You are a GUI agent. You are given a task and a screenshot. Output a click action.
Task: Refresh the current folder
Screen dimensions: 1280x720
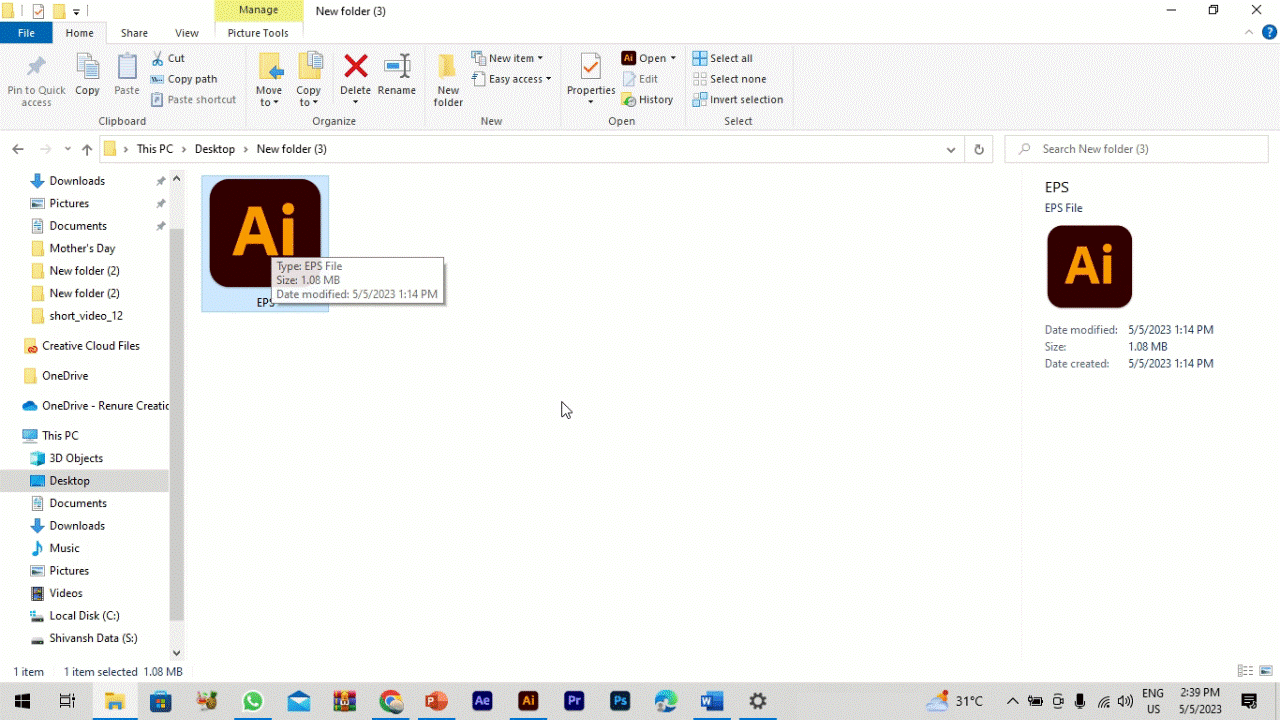click(x=978, y=148)
